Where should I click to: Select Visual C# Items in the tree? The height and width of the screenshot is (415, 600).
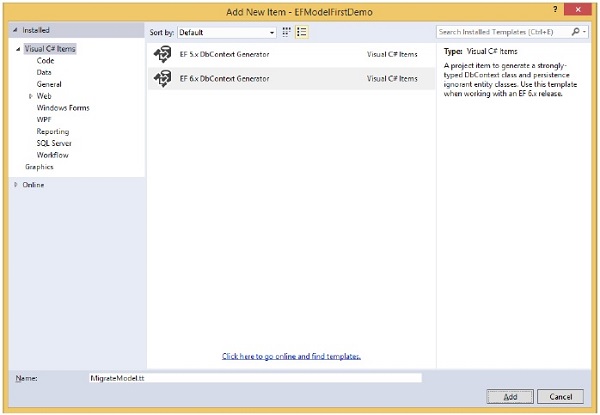pos(50,49)
